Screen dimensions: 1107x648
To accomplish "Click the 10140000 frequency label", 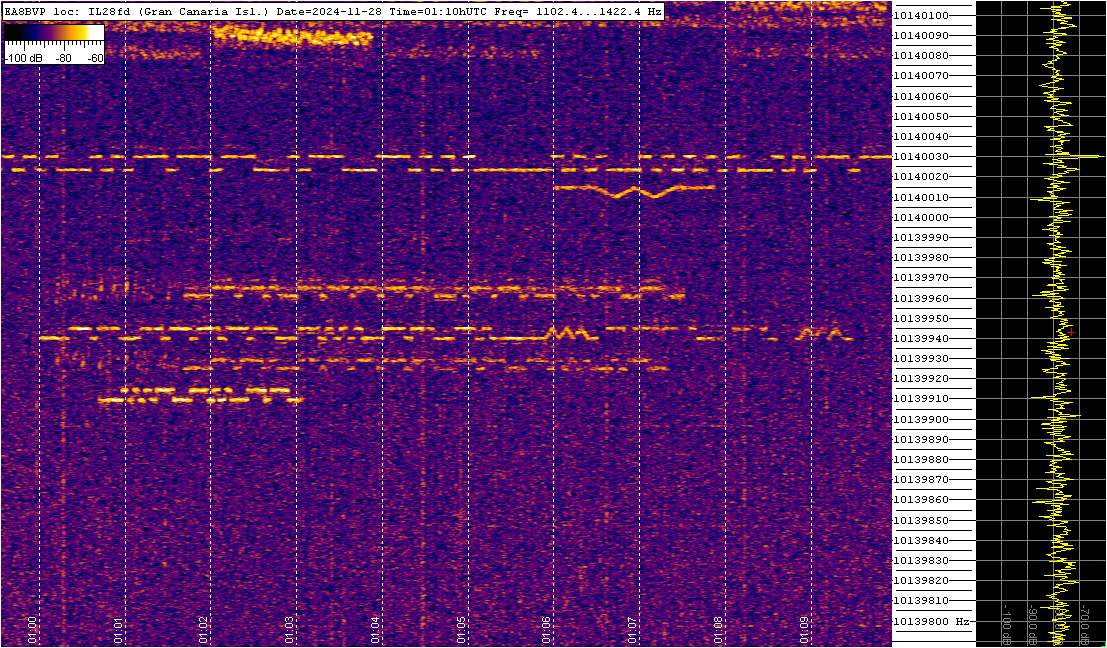I will [921, 217].
